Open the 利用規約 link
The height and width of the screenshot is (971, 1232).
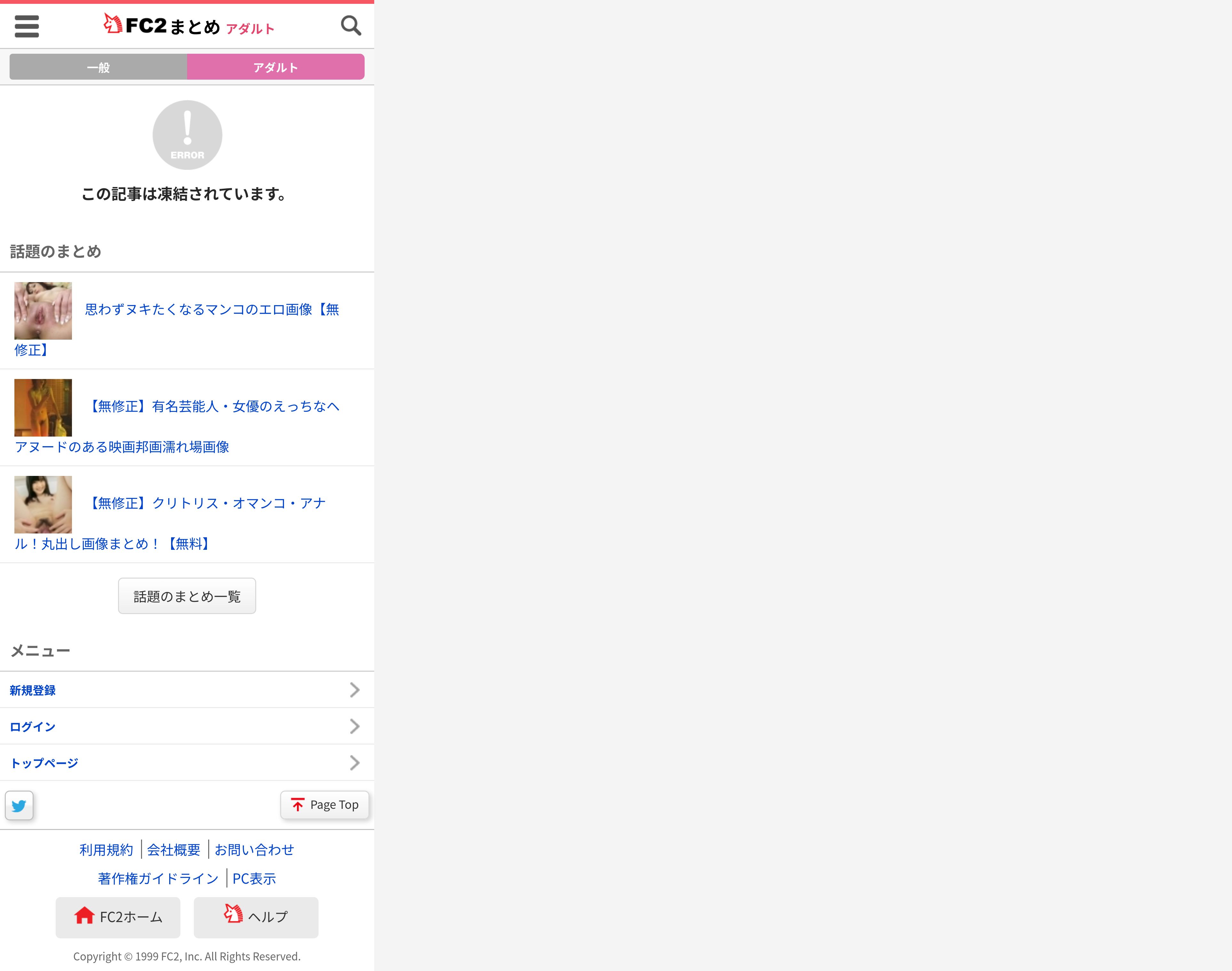pos(106,849)
